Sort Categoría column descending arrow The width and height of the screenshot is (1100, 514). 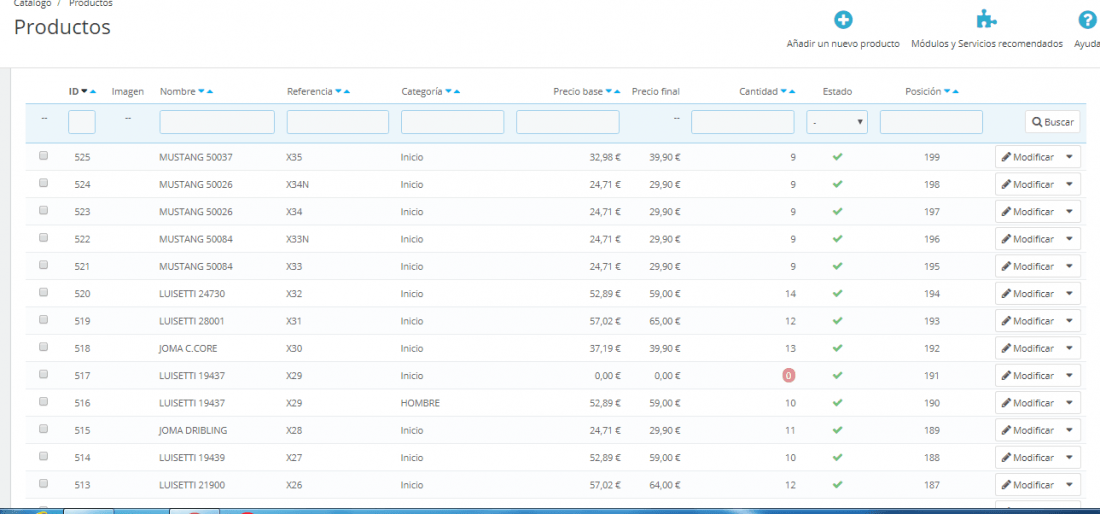pyautogui.click(x=448, y=91)
